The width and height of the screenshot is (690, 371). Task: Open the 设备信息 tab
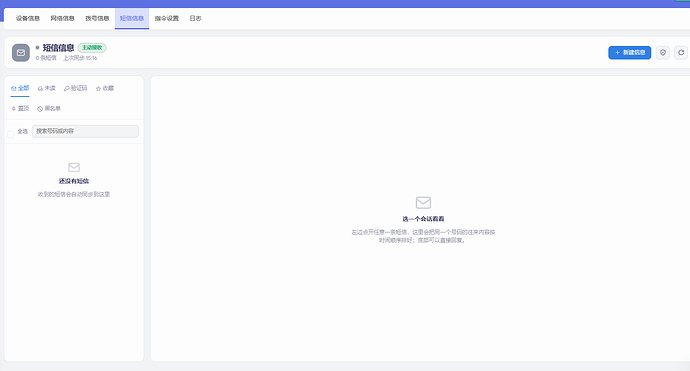point(28,18)
